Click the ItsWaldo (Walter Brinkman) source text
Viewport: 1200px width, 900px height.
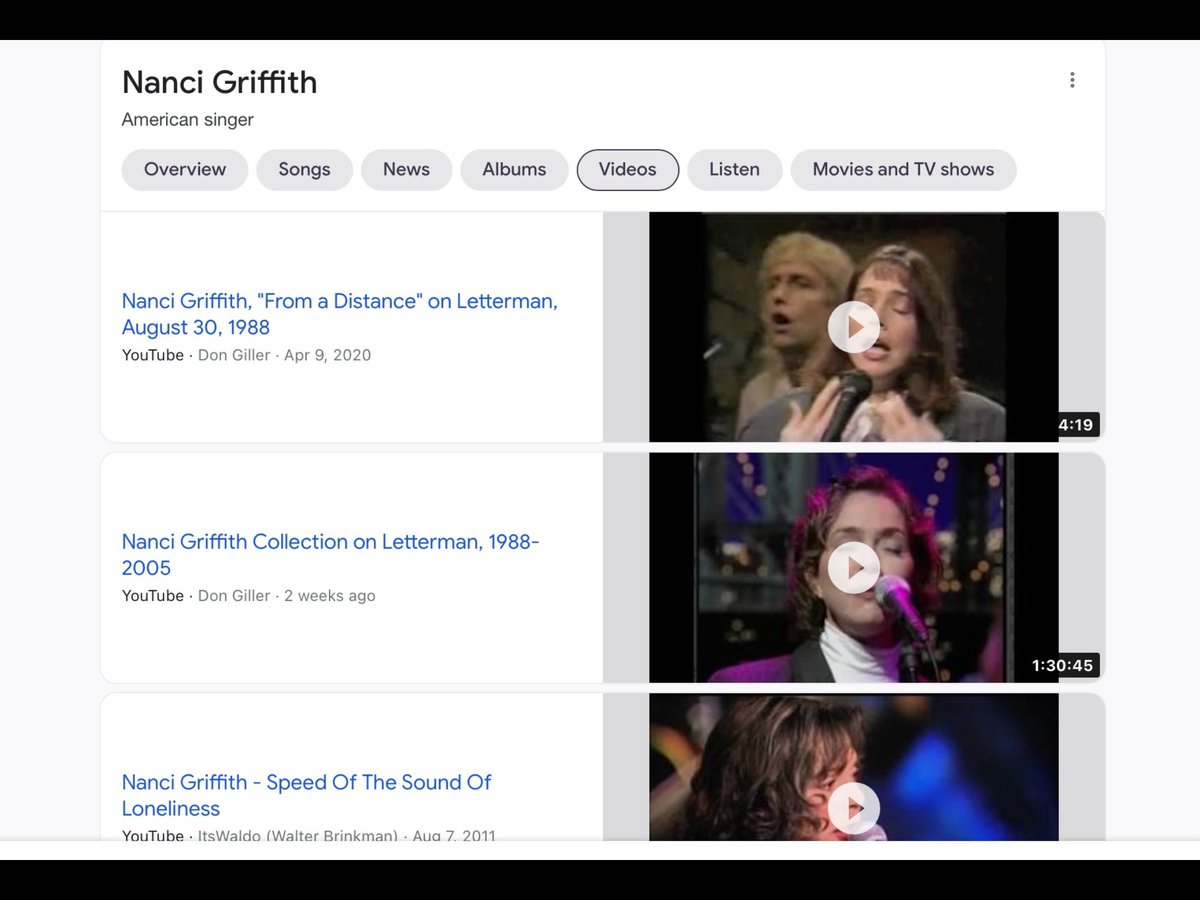click(298, 835)
